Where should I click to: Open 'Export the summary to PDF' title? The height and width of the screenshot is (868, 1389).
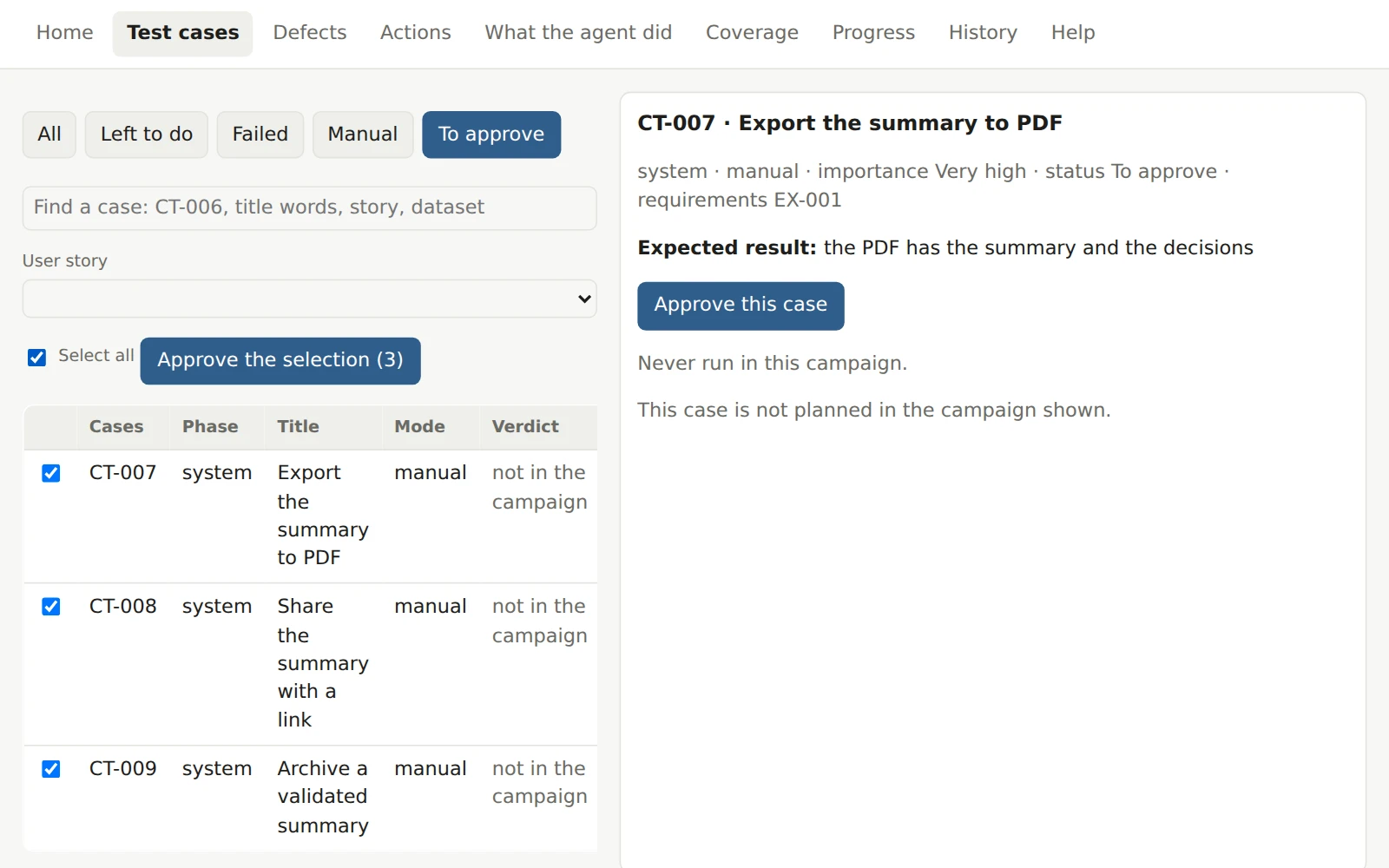(x=323, y=515)
